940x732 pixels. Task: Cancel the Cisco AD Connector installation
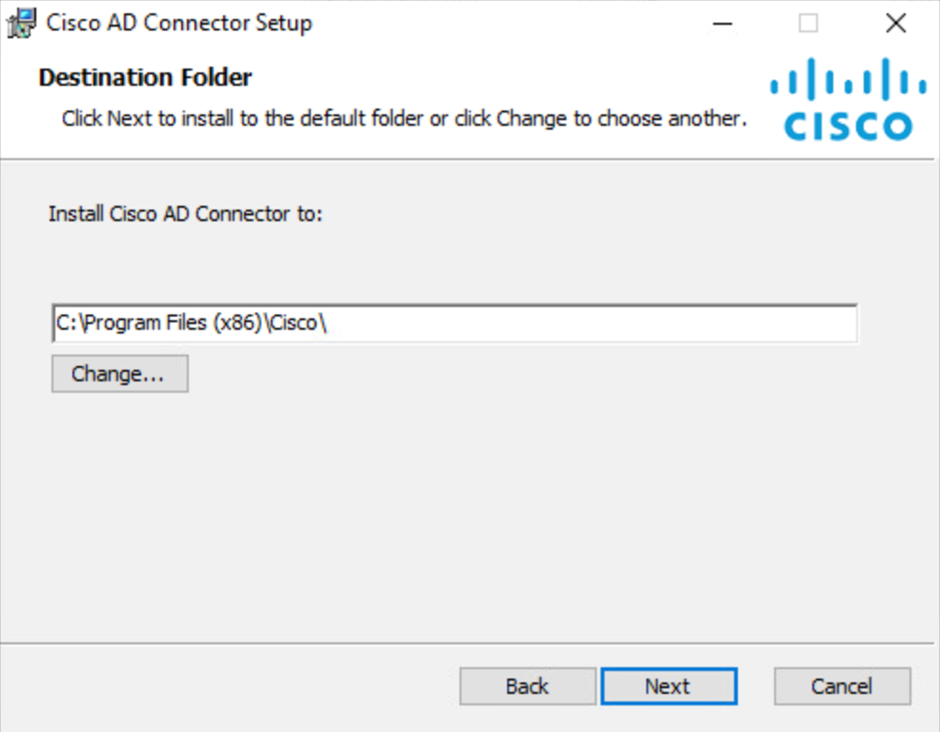(x=842, y=686)
